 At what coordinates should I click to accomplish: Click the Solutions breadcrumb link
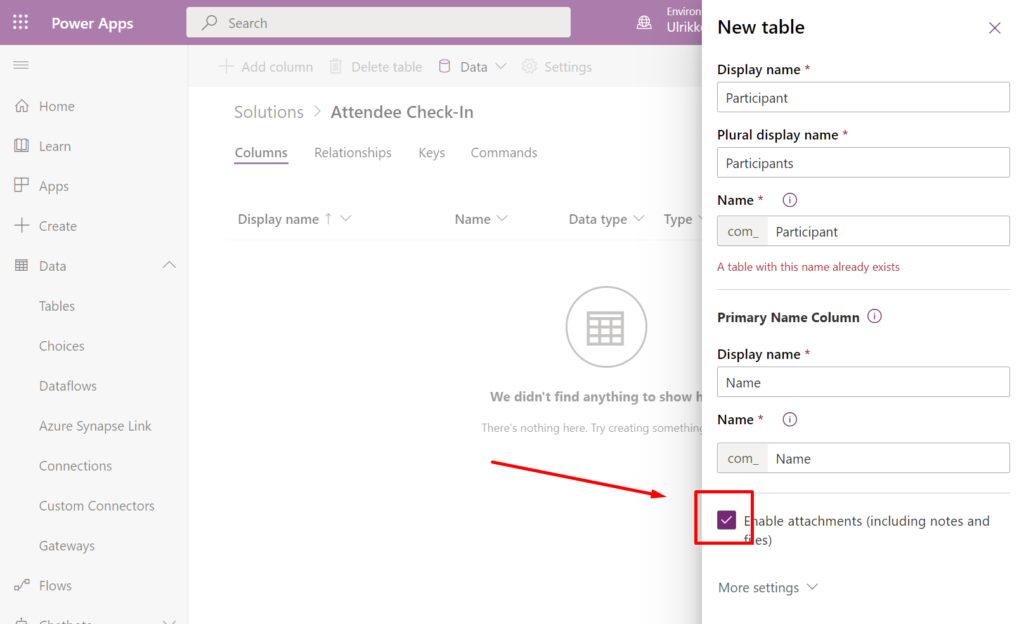pos(269,112)
